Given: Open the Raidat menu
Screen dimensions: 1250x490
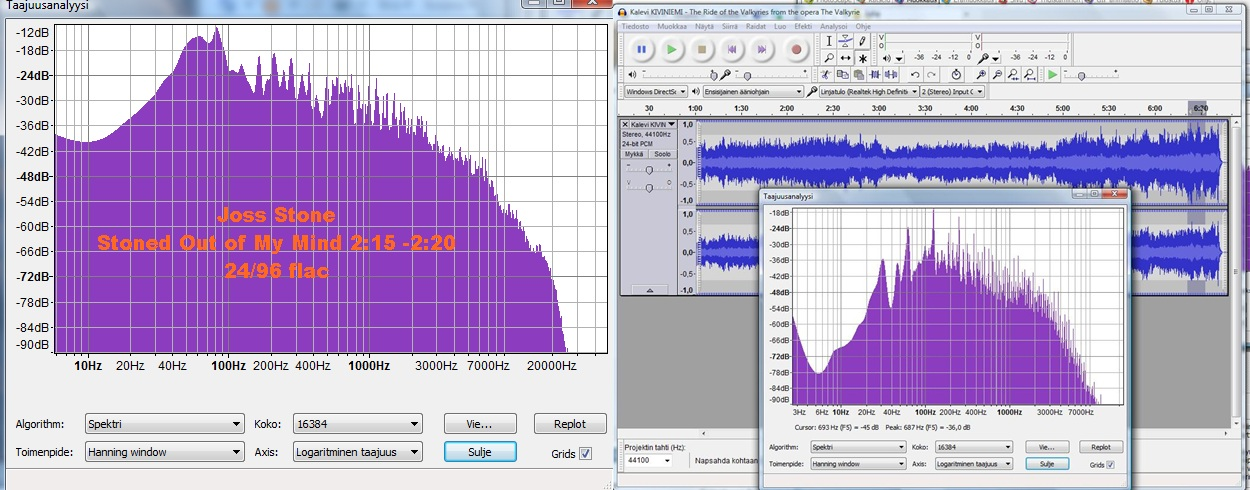Looking at the screenshot, I should 756,26.
